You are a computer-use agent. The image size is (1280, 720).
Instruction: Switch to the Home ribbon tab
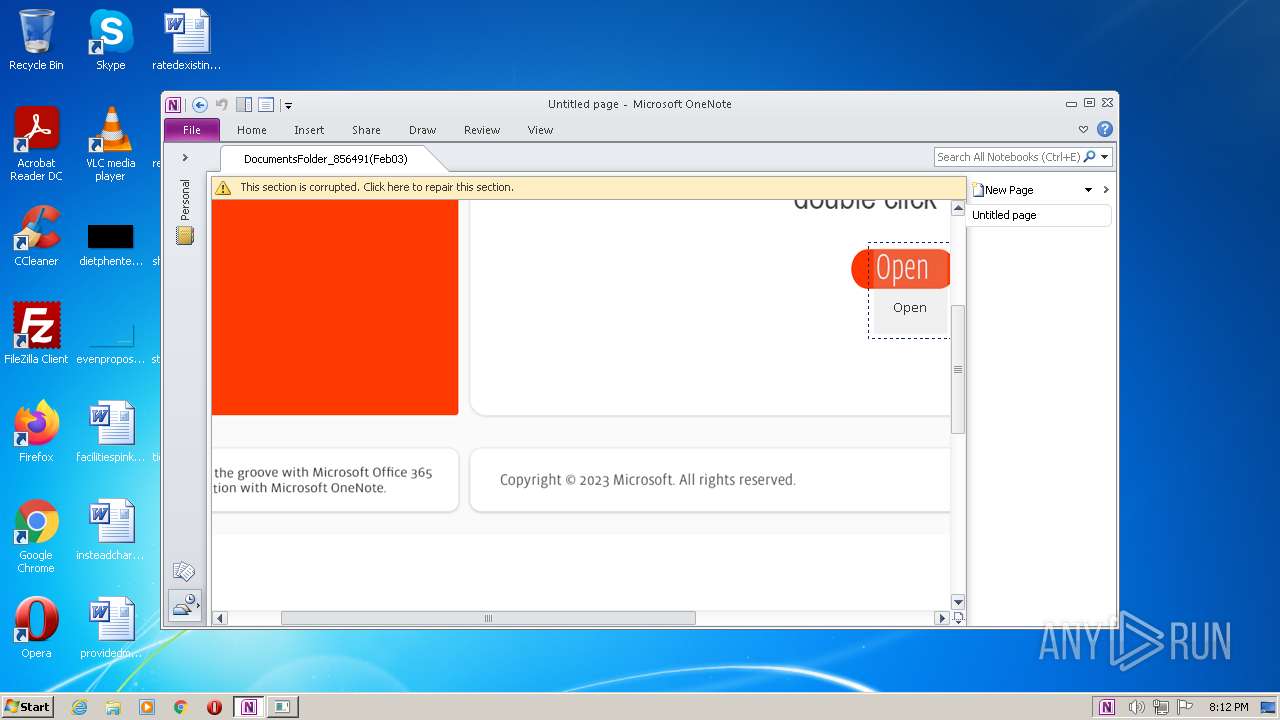click(252, 130)
